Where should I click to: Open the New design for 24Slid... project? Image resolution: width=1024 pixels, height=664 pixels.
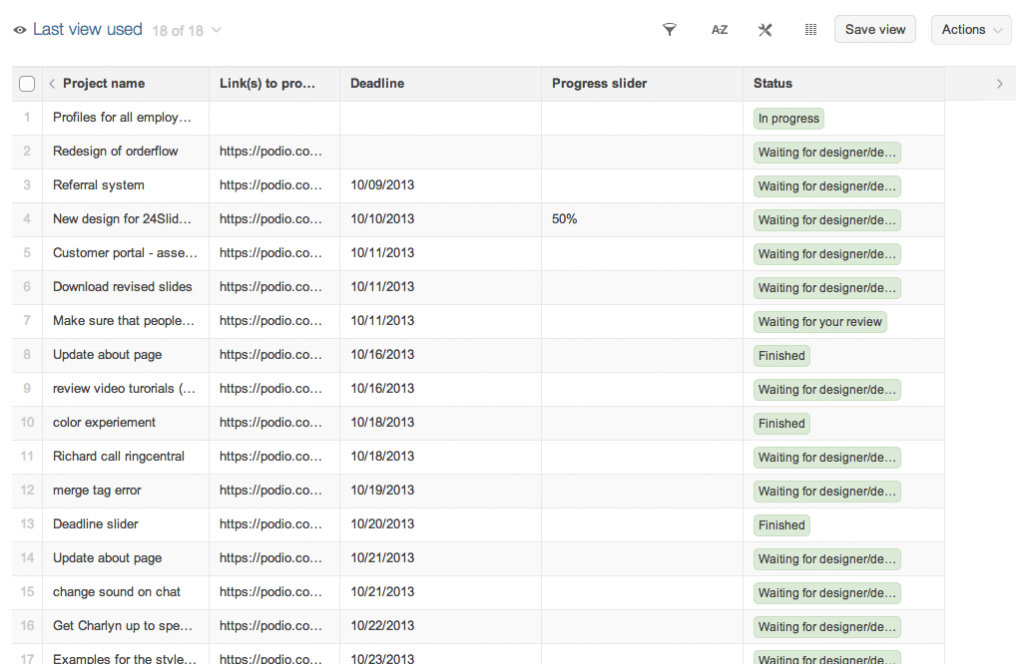point(122,219)
